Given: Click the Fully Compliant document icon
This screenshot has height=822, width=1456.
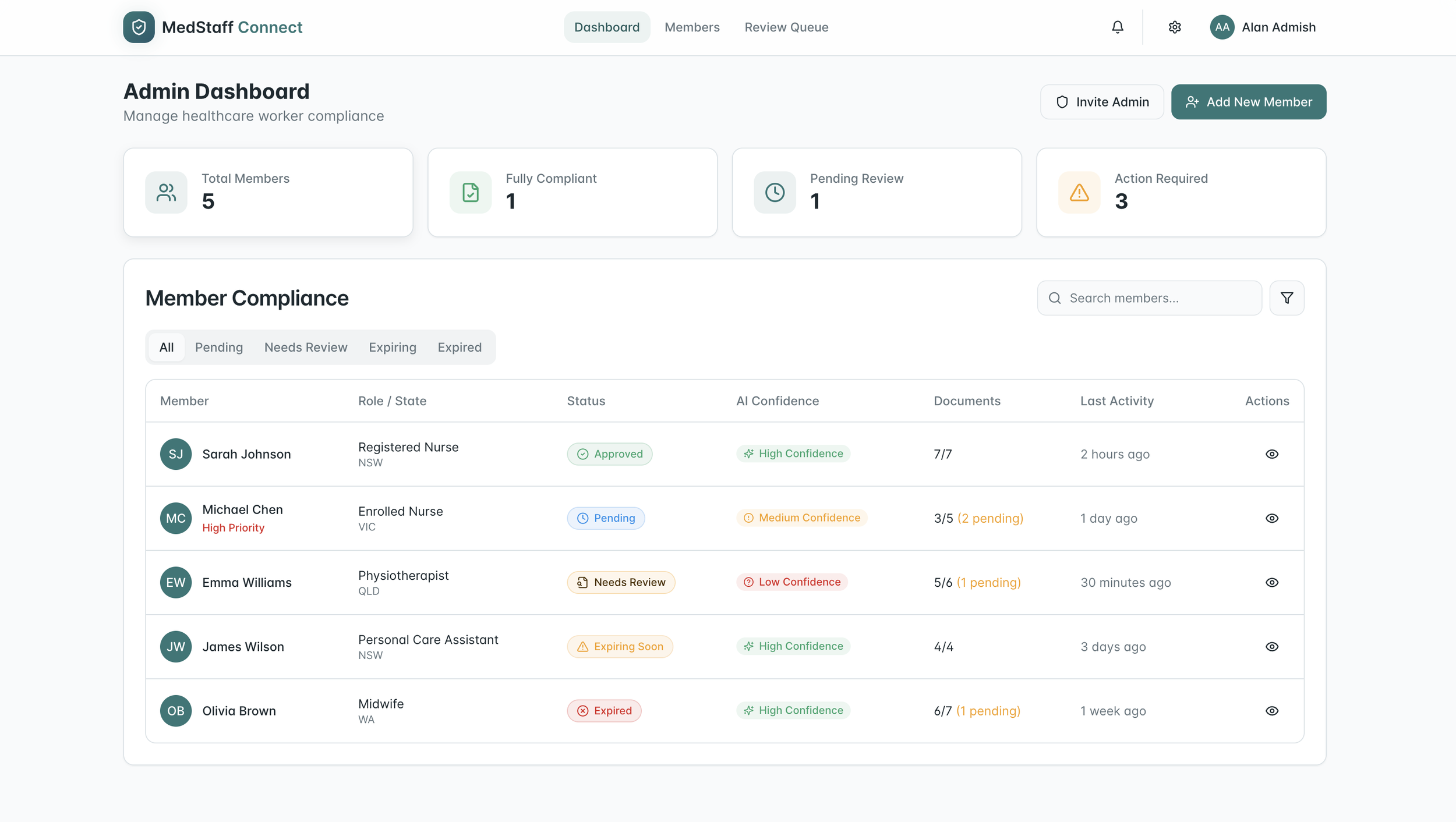Looking at the screenshot, I should (x=470, y=192).
